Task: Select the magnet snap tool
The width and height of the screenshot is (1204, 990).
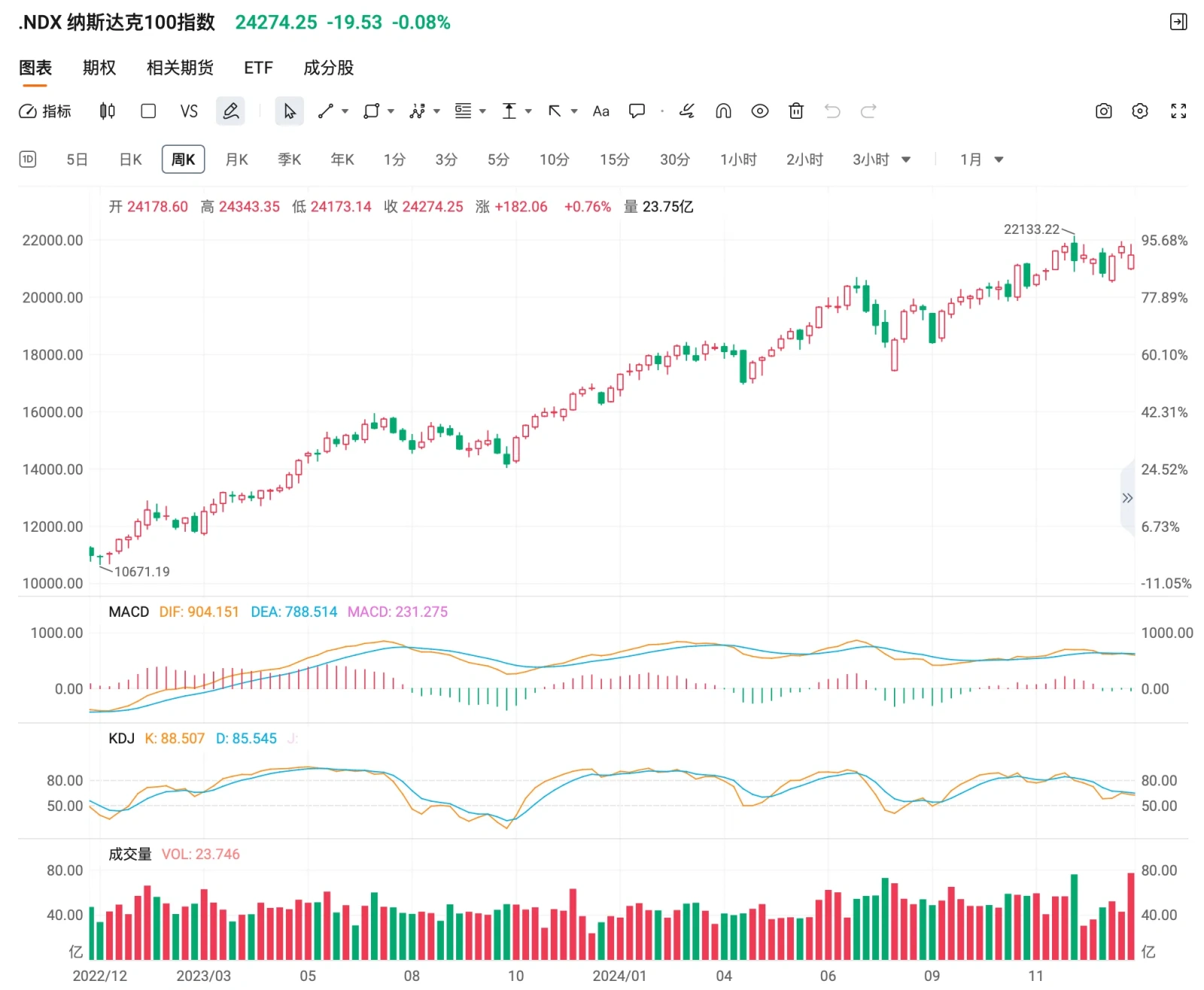Action: pos(723,111)
